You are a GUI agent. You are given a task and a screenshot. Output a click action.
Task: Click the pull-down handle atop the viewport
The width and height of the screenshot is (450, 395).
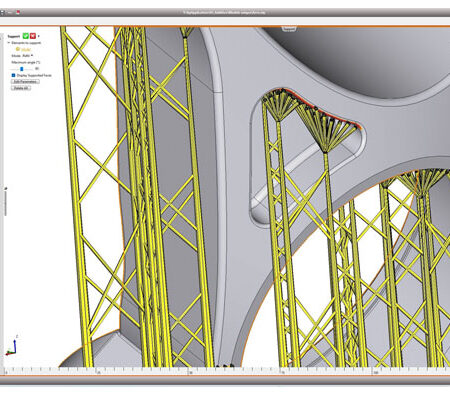tap(289, 29)
